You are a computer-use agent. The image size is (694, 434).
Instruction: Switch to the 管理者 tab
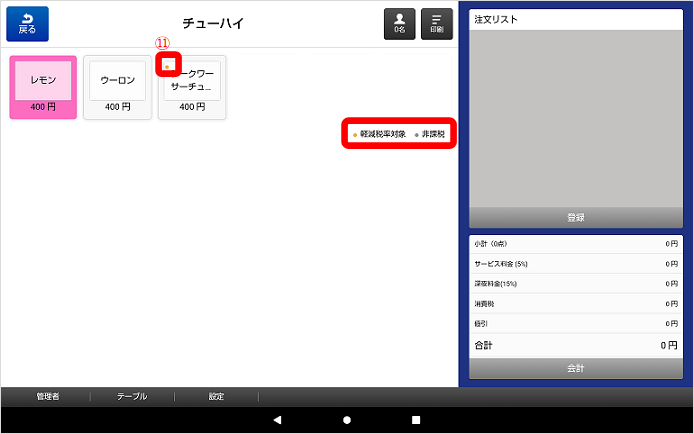(47, 396)
